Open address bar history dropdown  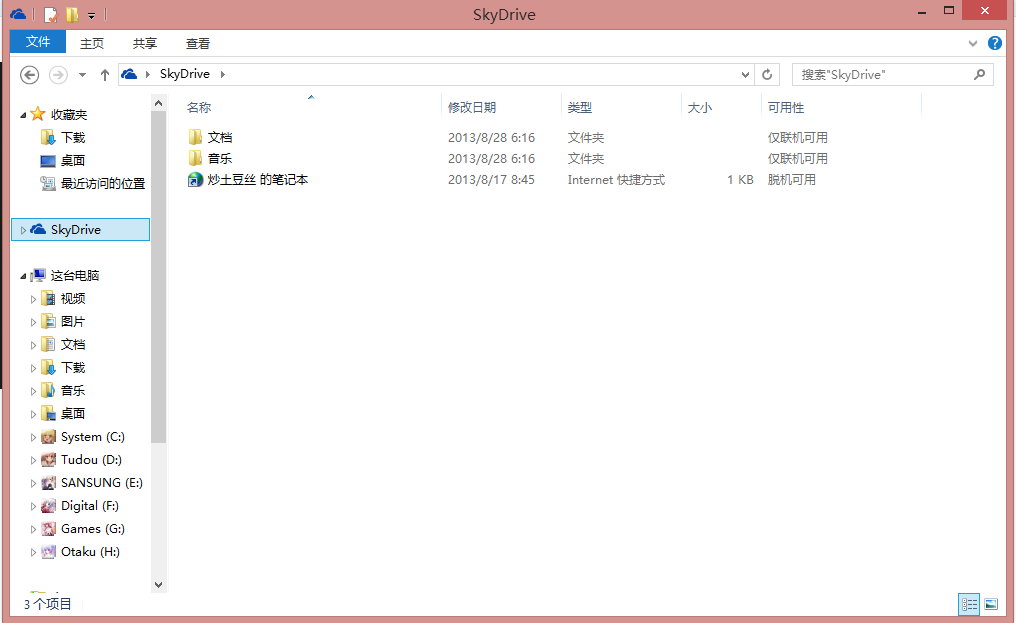[x=745, y=75]
